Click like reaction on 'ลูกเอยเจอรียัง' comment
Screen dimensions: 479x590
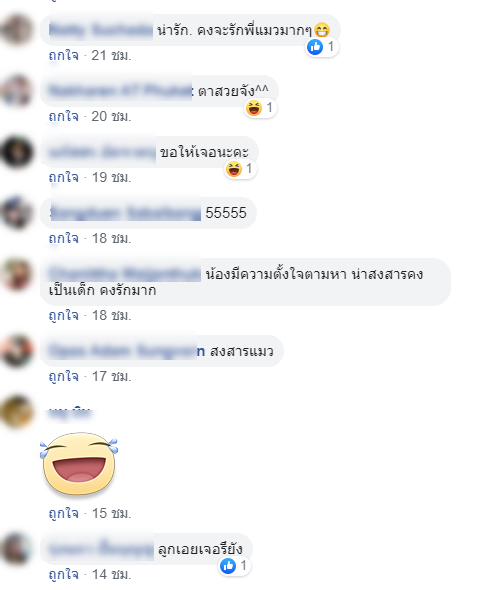click(228, 566)
